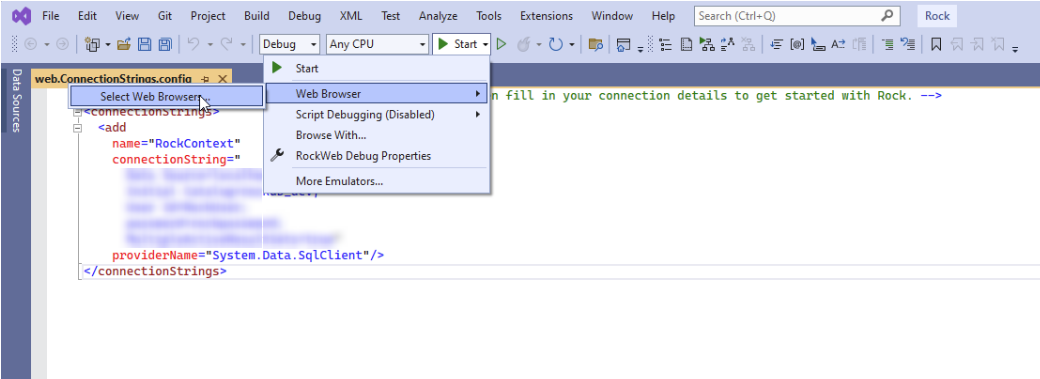Open the Help menu

[x=663, y=15]
